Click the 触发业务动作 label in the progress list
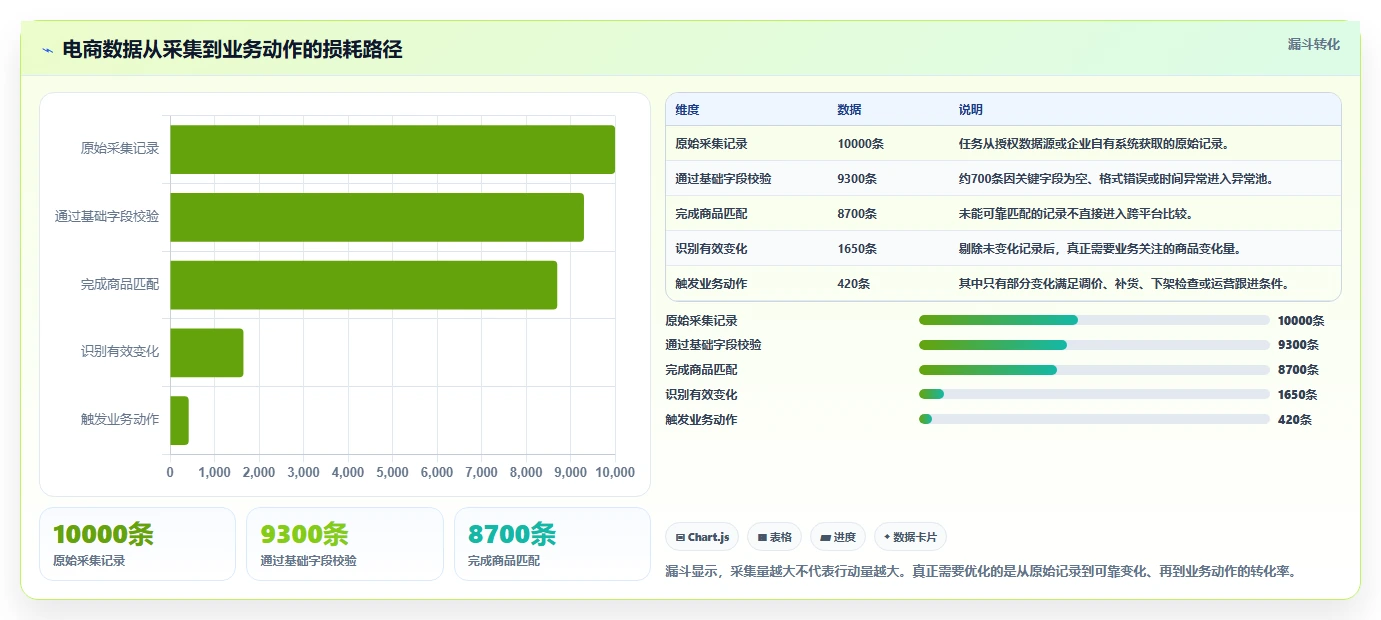The height and width of the screenshot is (620, 1381). (701, 420)
